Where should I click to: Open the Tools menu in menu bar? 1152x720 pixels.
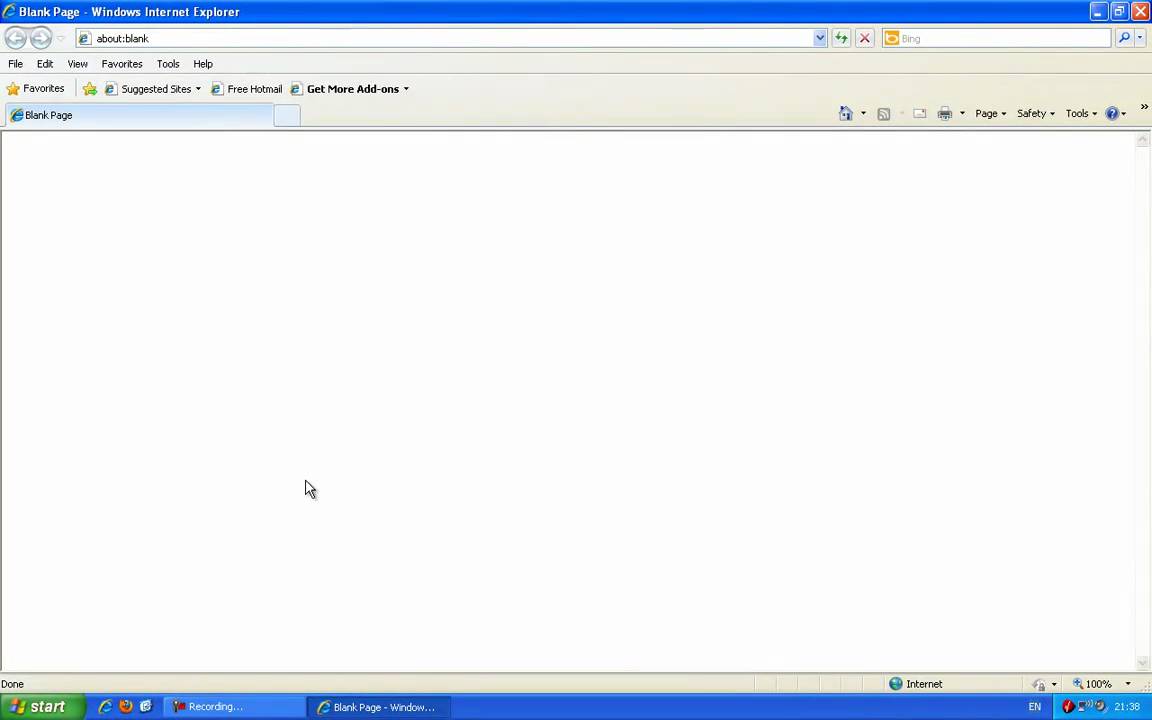pos(168,64)
